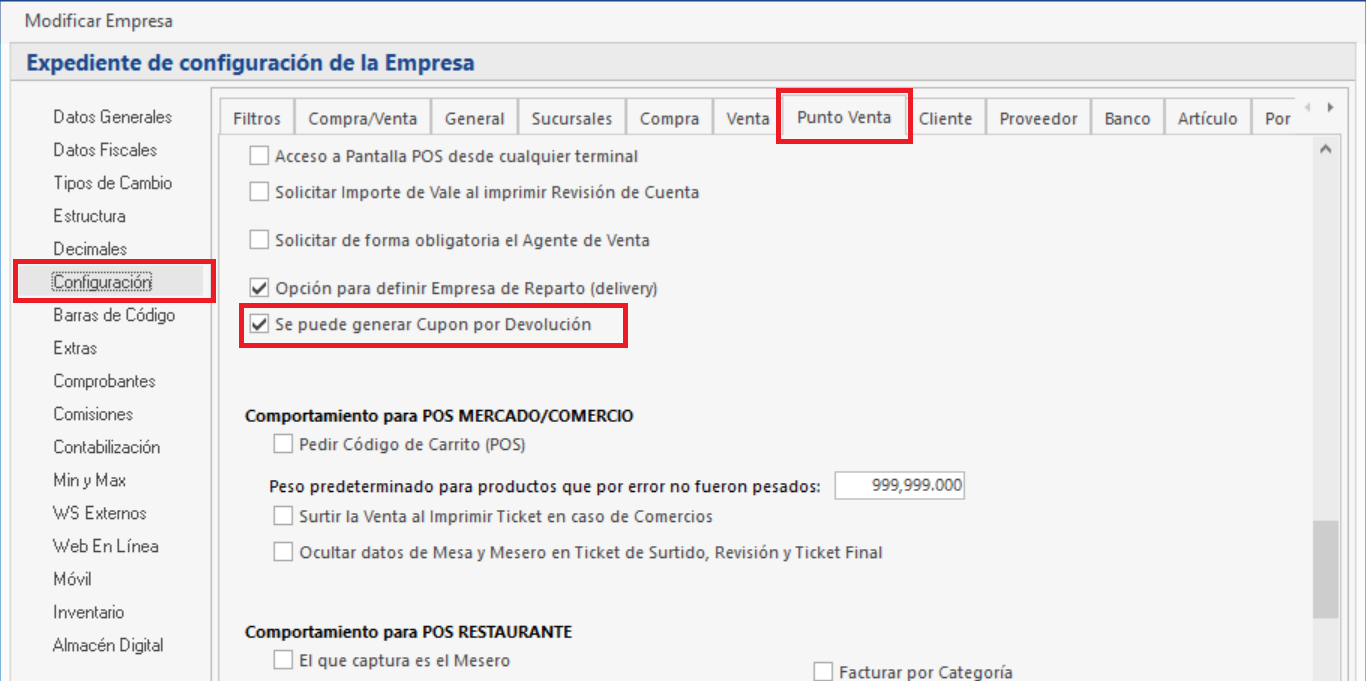Open Barras de Código section
Image resolution: width=1366 pixels, height=681 pixels.
point(114,315)
